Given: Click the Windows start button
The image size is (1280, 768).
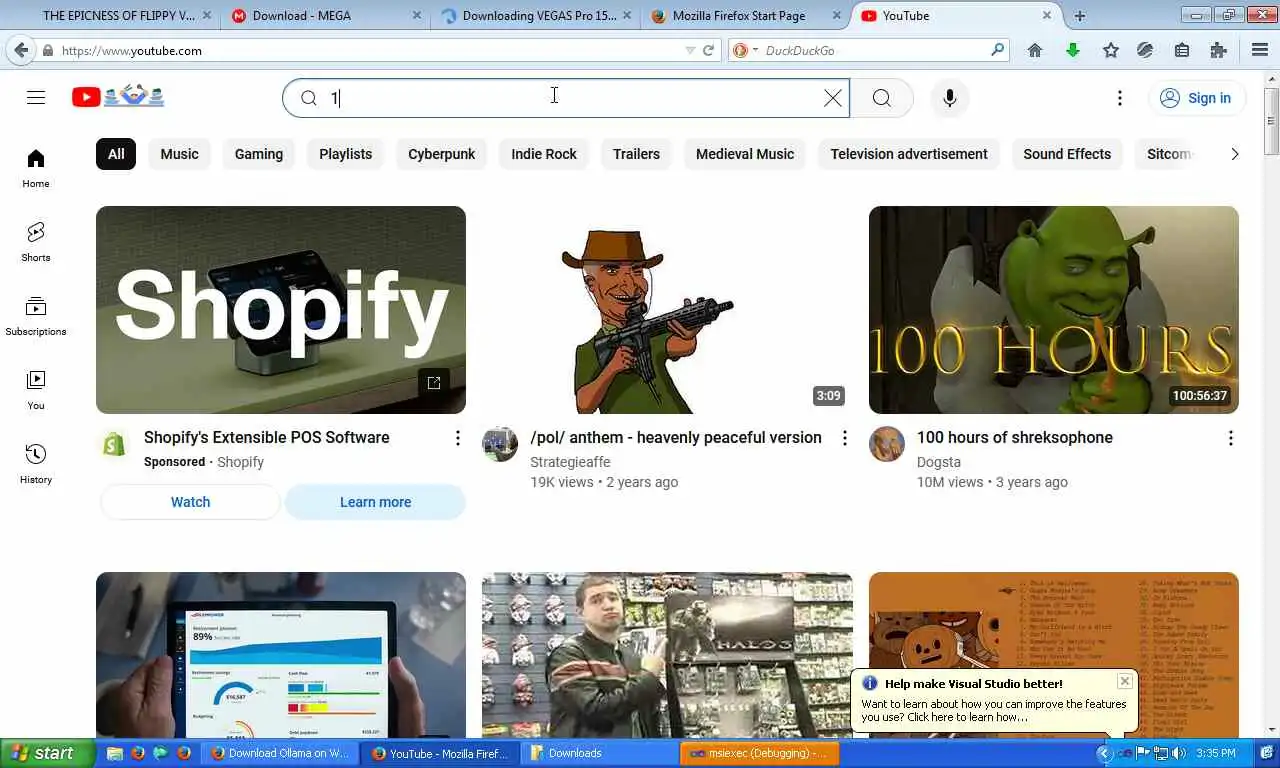Looking at the screenshot, I should coord(47,753).
